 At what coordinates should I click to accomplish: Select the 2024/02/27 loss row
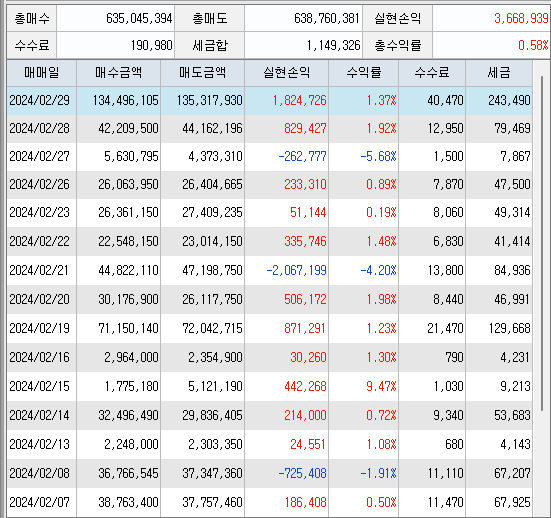point(270,156)
